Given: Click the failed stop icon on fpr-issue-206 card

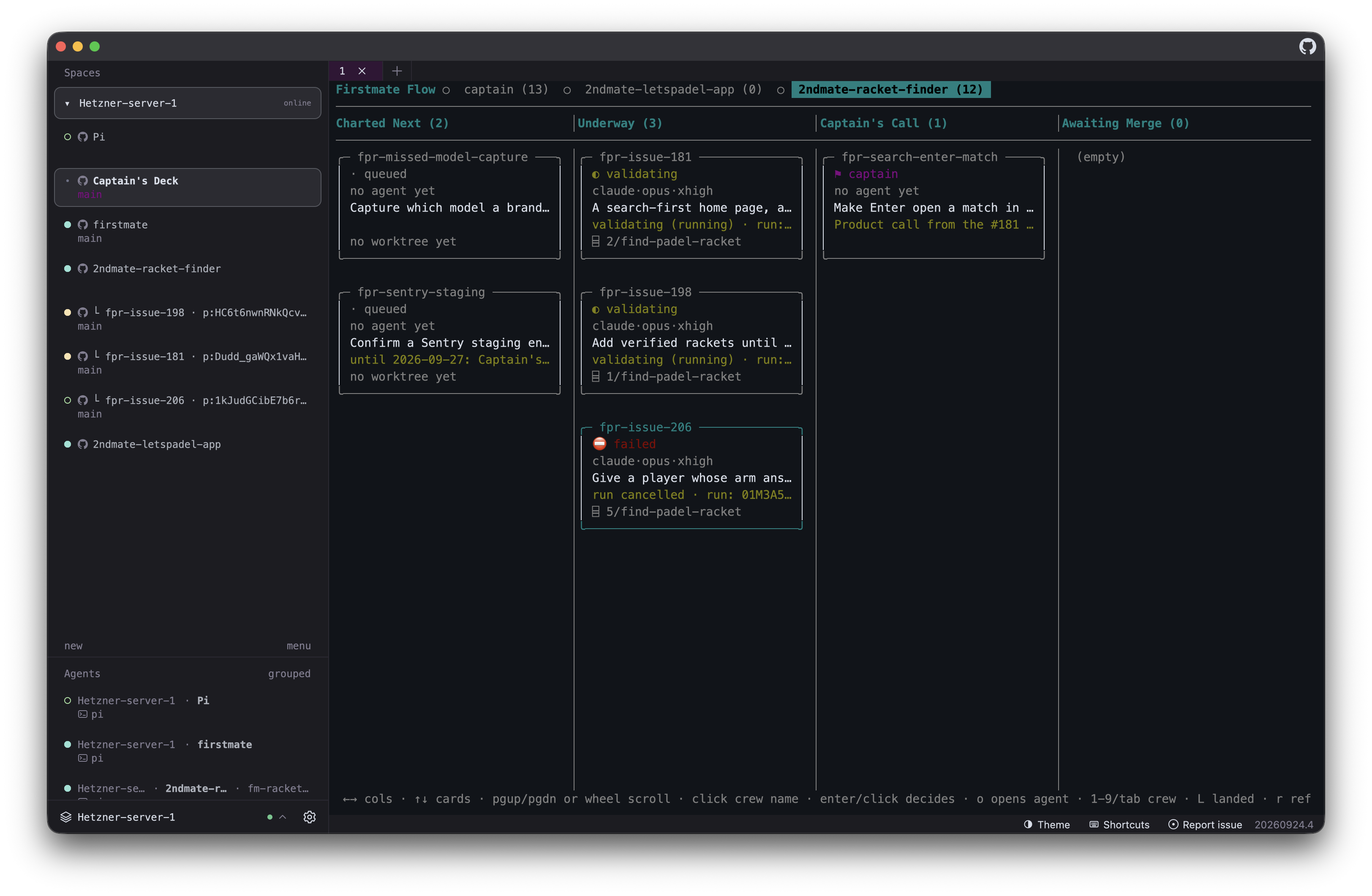Looking at the screenshot, I should [x=599, y=443].
